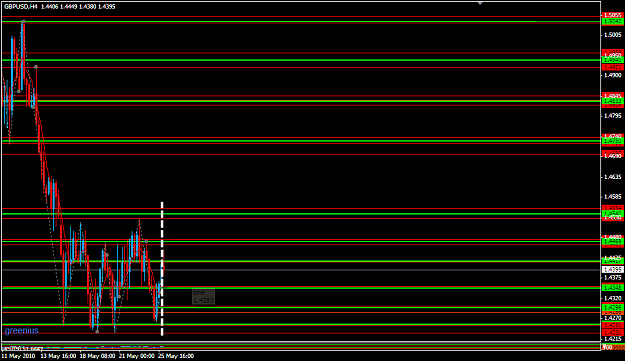625x361 pixels.
Task: Click the 1.4585 price scale value
Action: [x=613, y=197]
